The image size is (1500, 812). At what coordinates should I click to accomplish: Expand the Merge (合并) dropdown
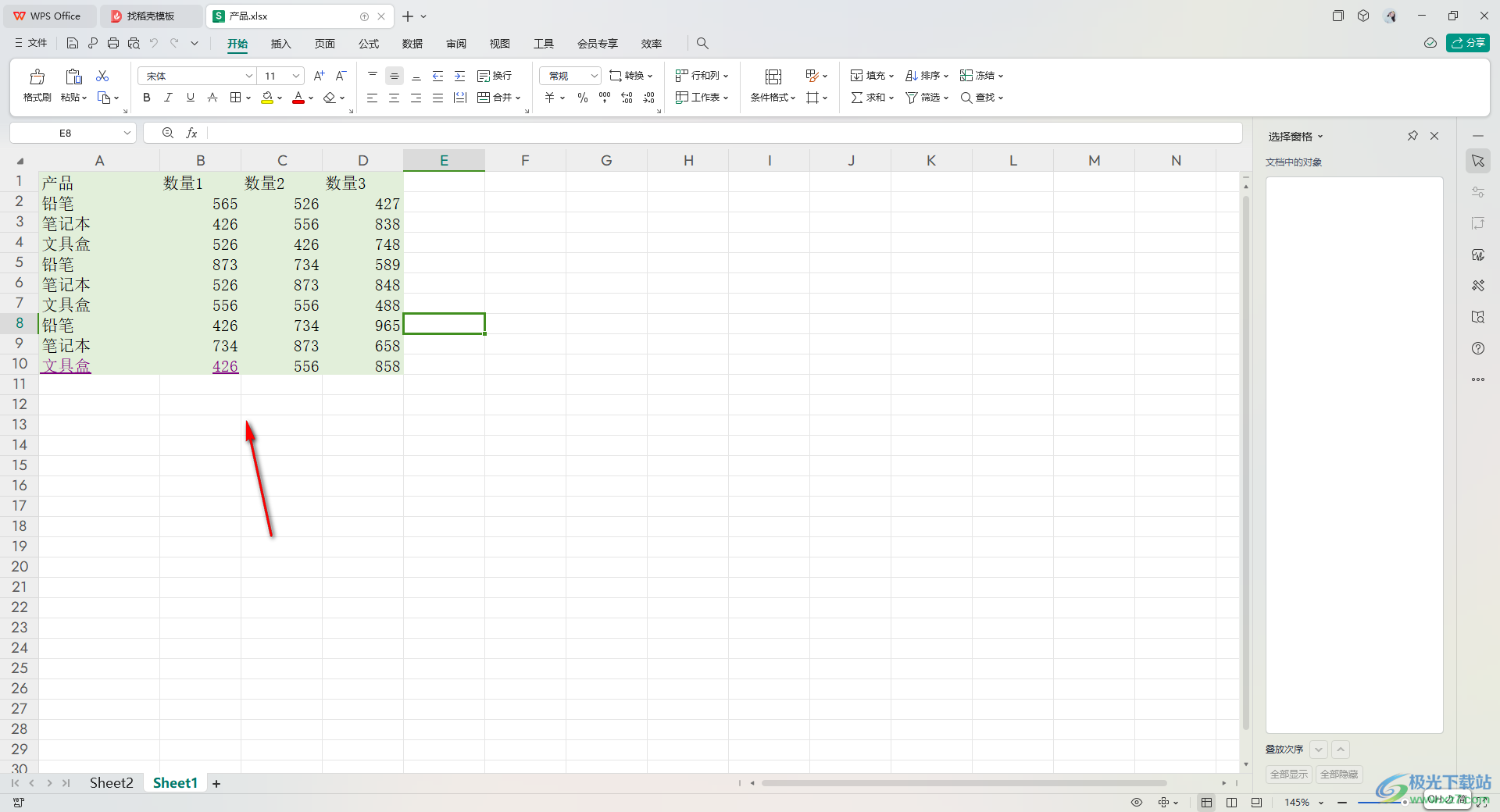coord(518,98)
